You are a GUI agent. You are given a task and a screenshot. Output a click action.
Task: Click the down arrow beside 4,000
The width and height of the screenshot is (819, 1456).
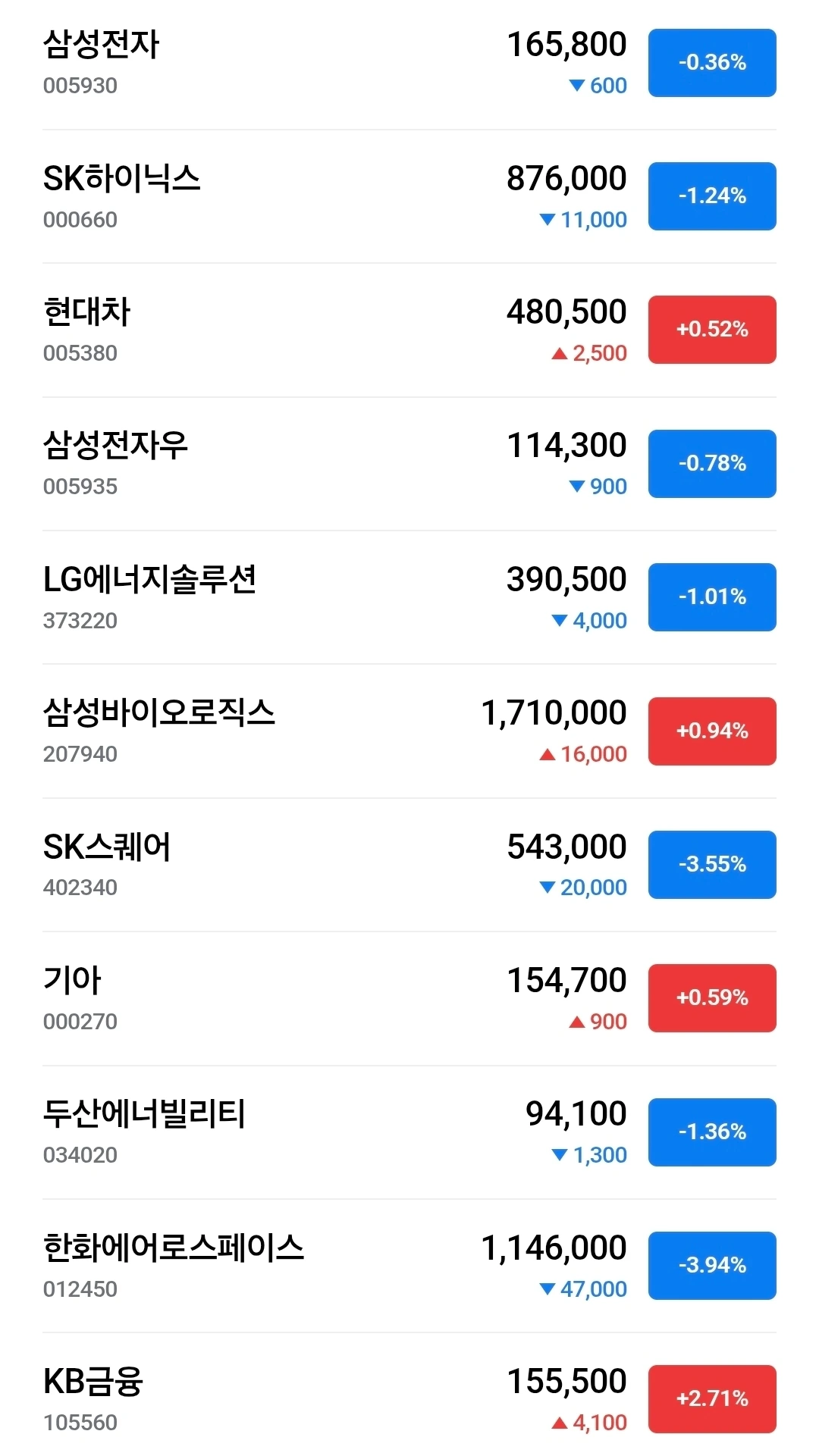tap(560, 621)
